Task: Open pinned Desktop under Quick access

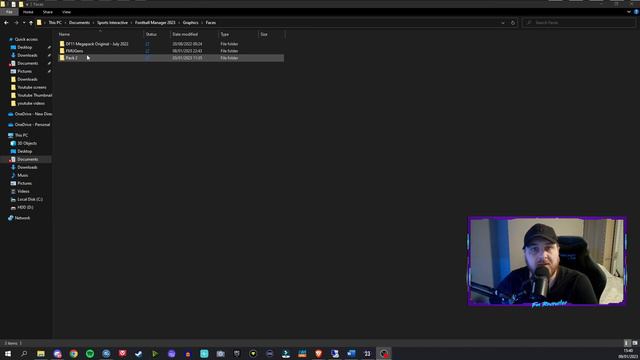Action: coord(24,47)
